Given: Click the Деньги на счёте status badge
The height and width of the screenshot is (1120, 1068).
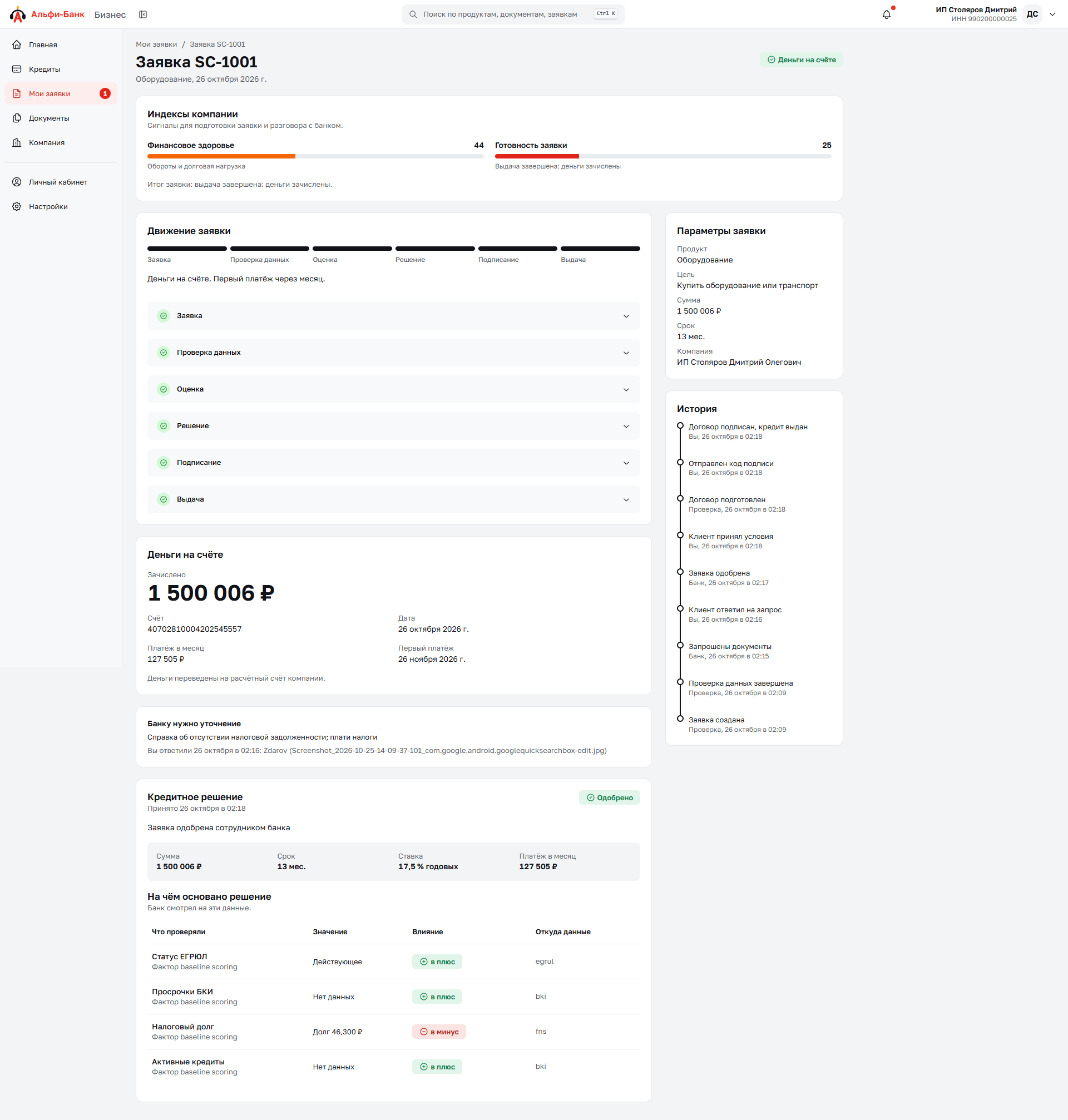Looking at the screenshot, I should tap(801, 60).
